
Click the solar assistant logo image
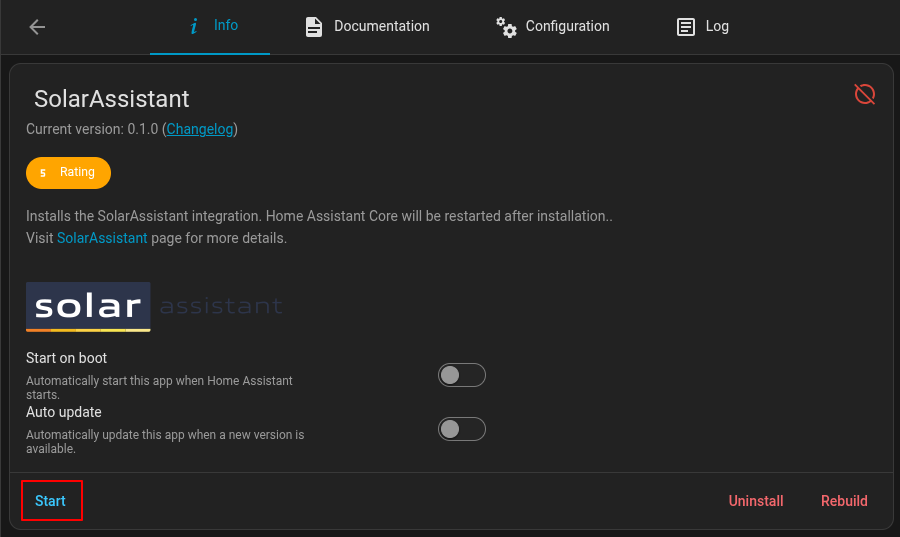tap(154, 306)
